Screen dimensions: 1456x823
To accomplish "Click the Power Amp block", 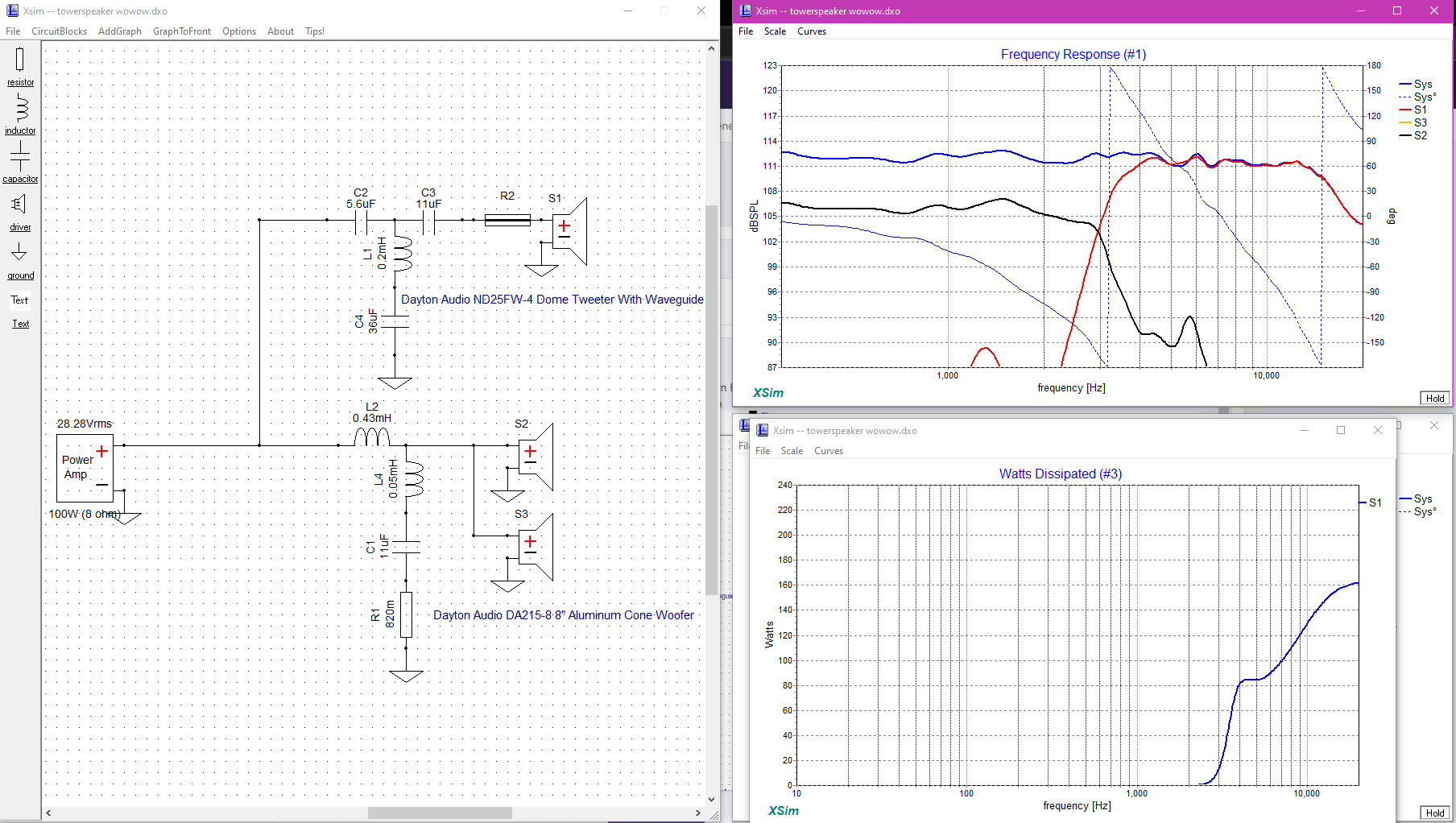I will 85,468.
